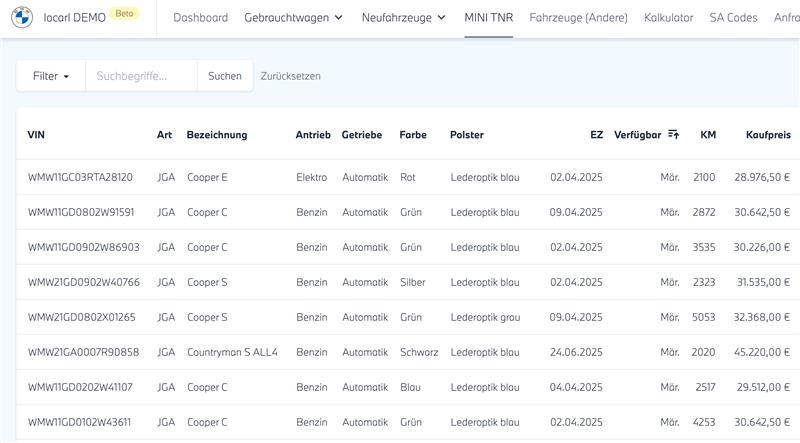Go to Fahrzeuge (Andere)
The image size is (800, 443).
[578, 17]
